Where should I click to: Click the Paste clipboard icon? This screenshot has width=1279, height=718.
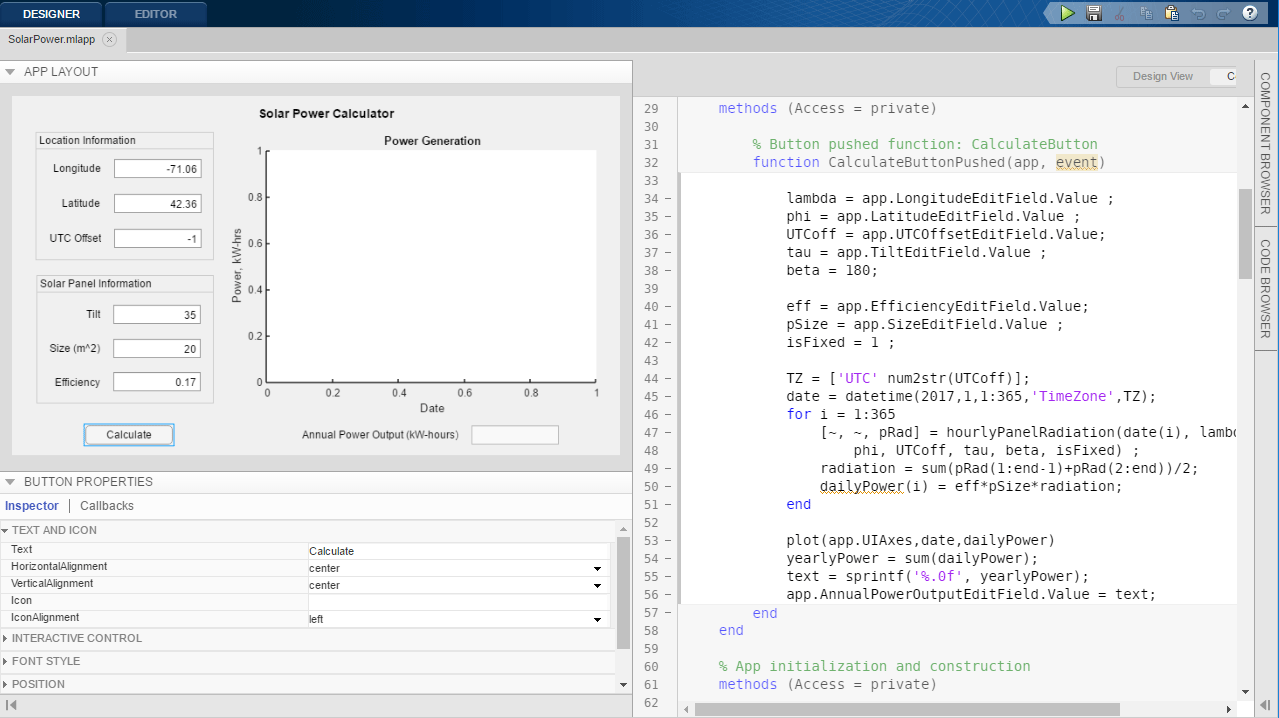(1172, 13)
